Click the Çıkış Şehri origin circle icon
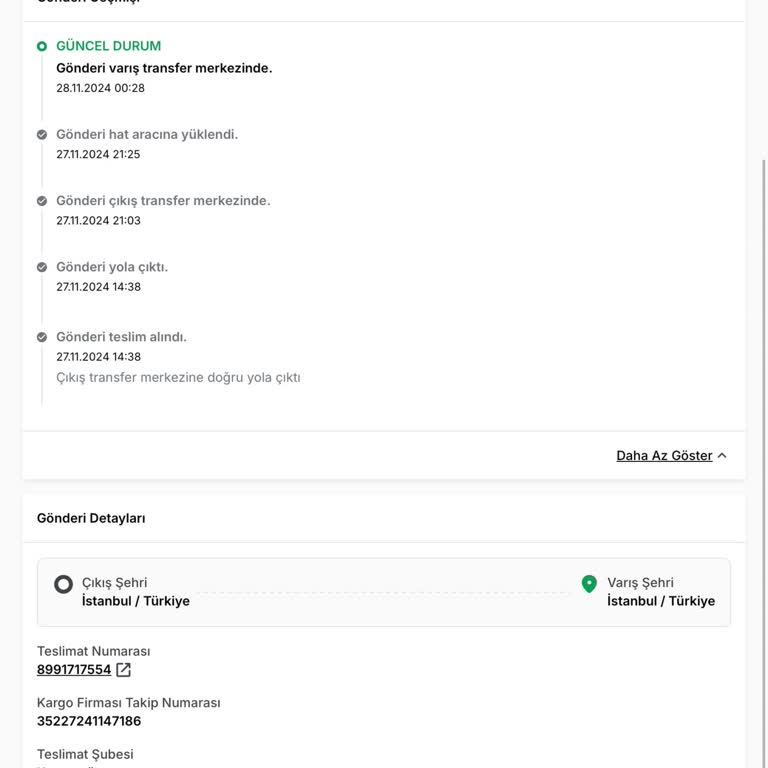This screenshot has height=768, width=768. coord(63,584)
